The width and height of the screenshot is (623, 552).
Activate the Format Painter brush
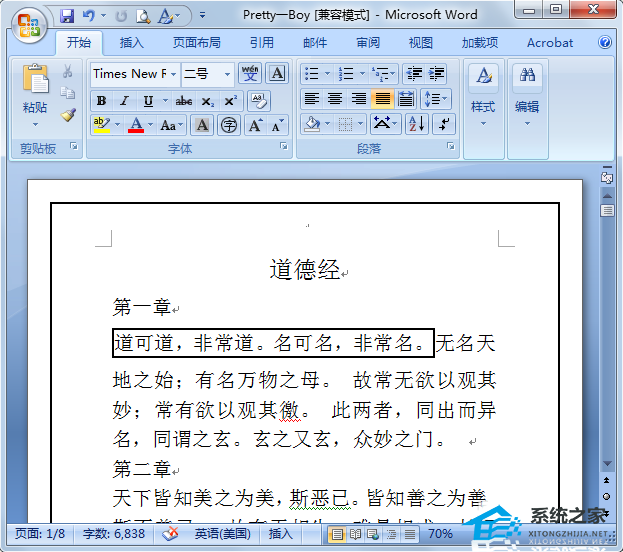pos(68,115)
